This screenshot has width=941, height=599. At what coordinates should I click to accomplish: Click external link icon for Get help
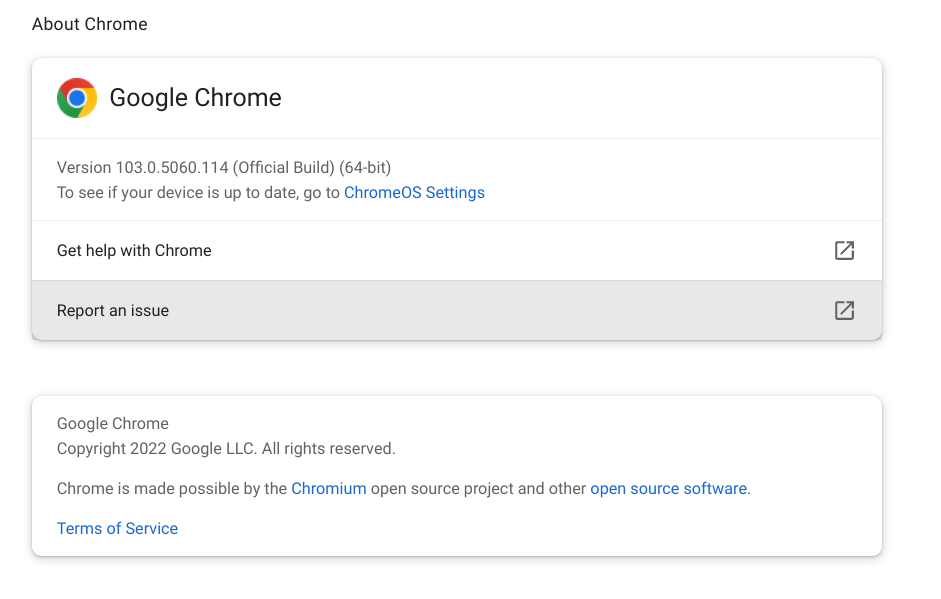tap(844, 250)
